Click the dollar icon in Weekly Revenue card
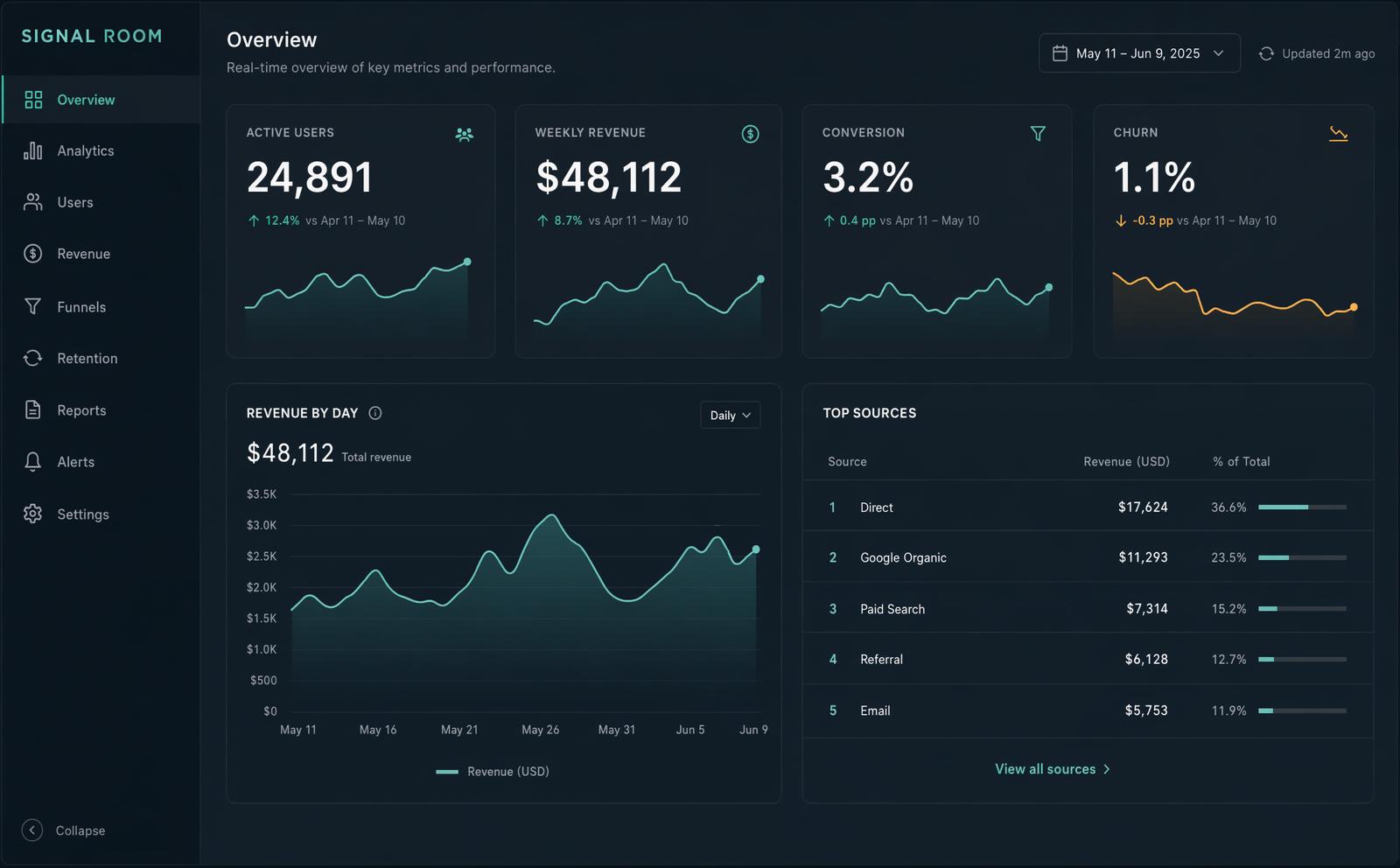The height and width of the screenshot is (868, 1400). point(750,134)
